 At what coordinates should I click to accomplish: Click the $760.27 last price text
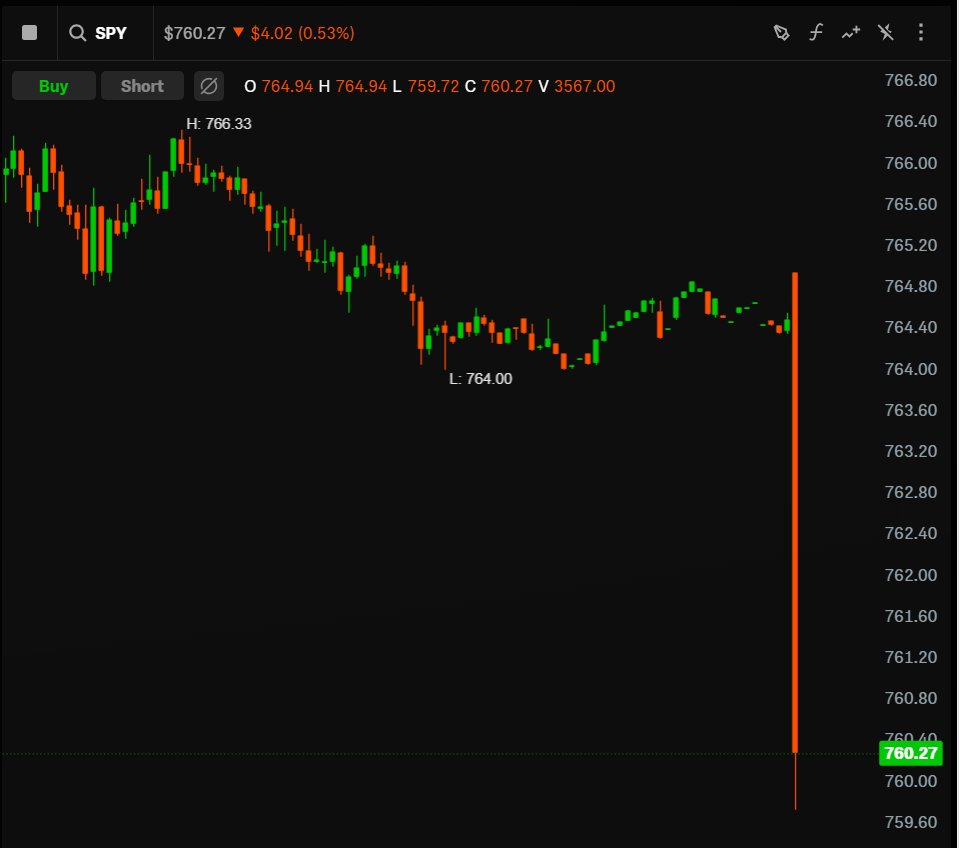click(x=195, y=33)
